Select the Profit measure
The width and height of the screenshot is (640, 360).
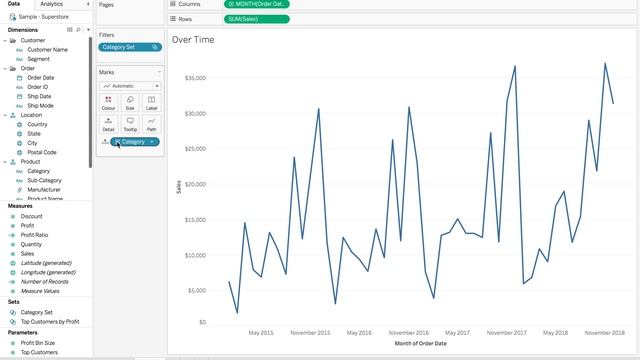click(x=27, y=226)
